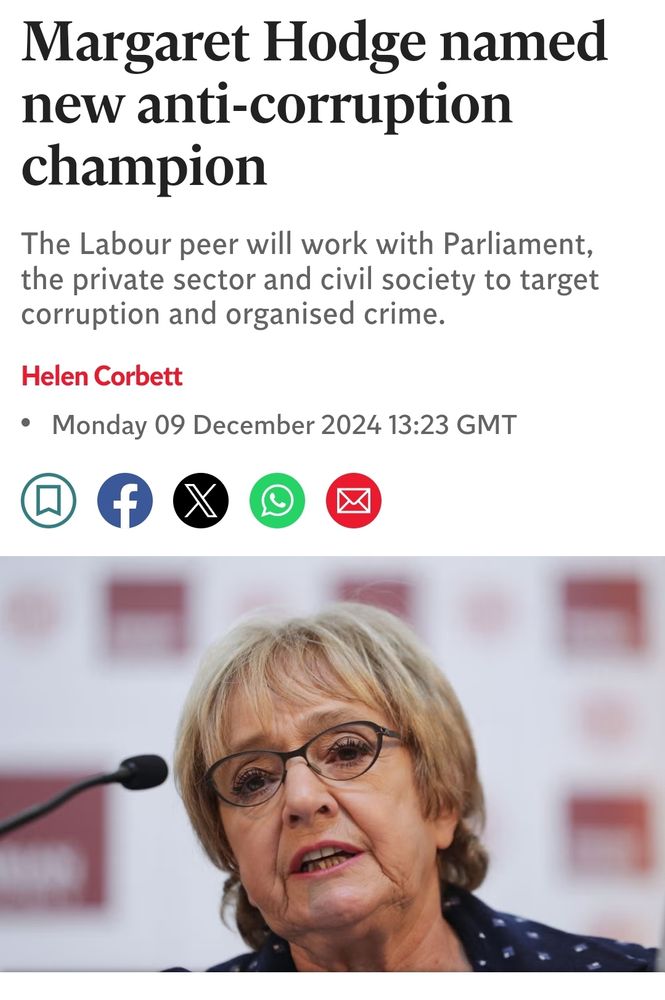Save the article with the bookmark icon
This screenshot has height=1000, width=665.
[48, 501]
